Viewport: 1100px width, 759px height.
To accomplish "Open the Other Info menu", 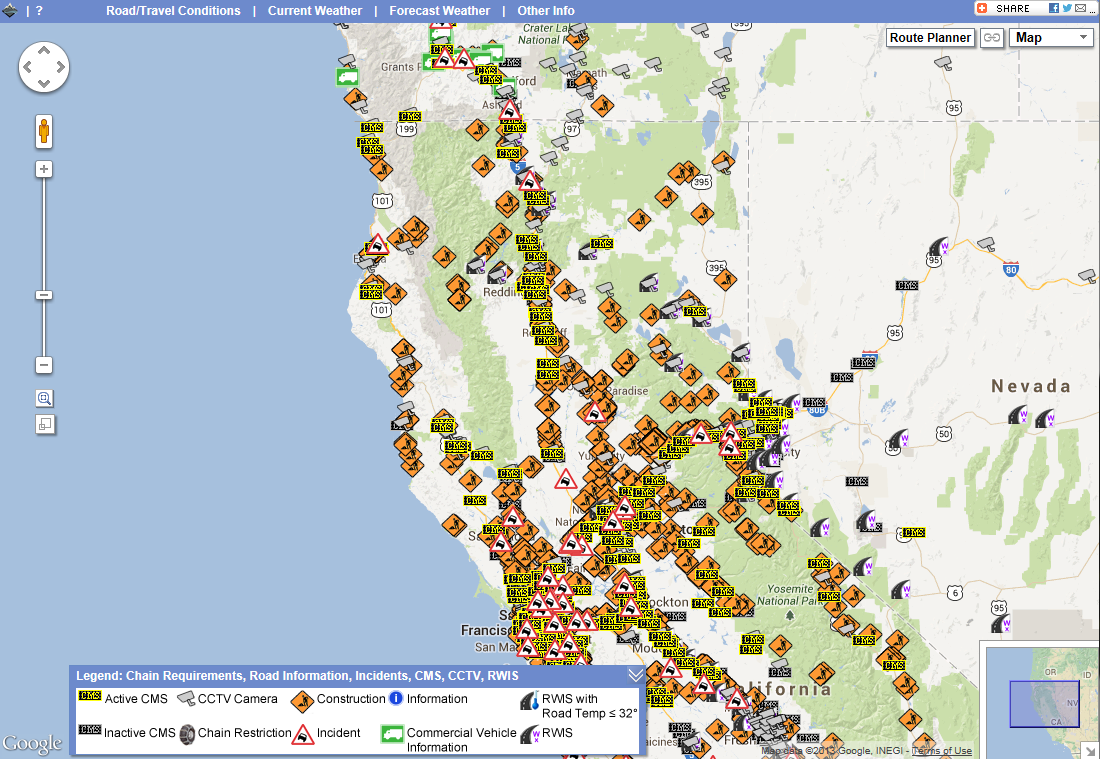I will click(x=546, y=10).
